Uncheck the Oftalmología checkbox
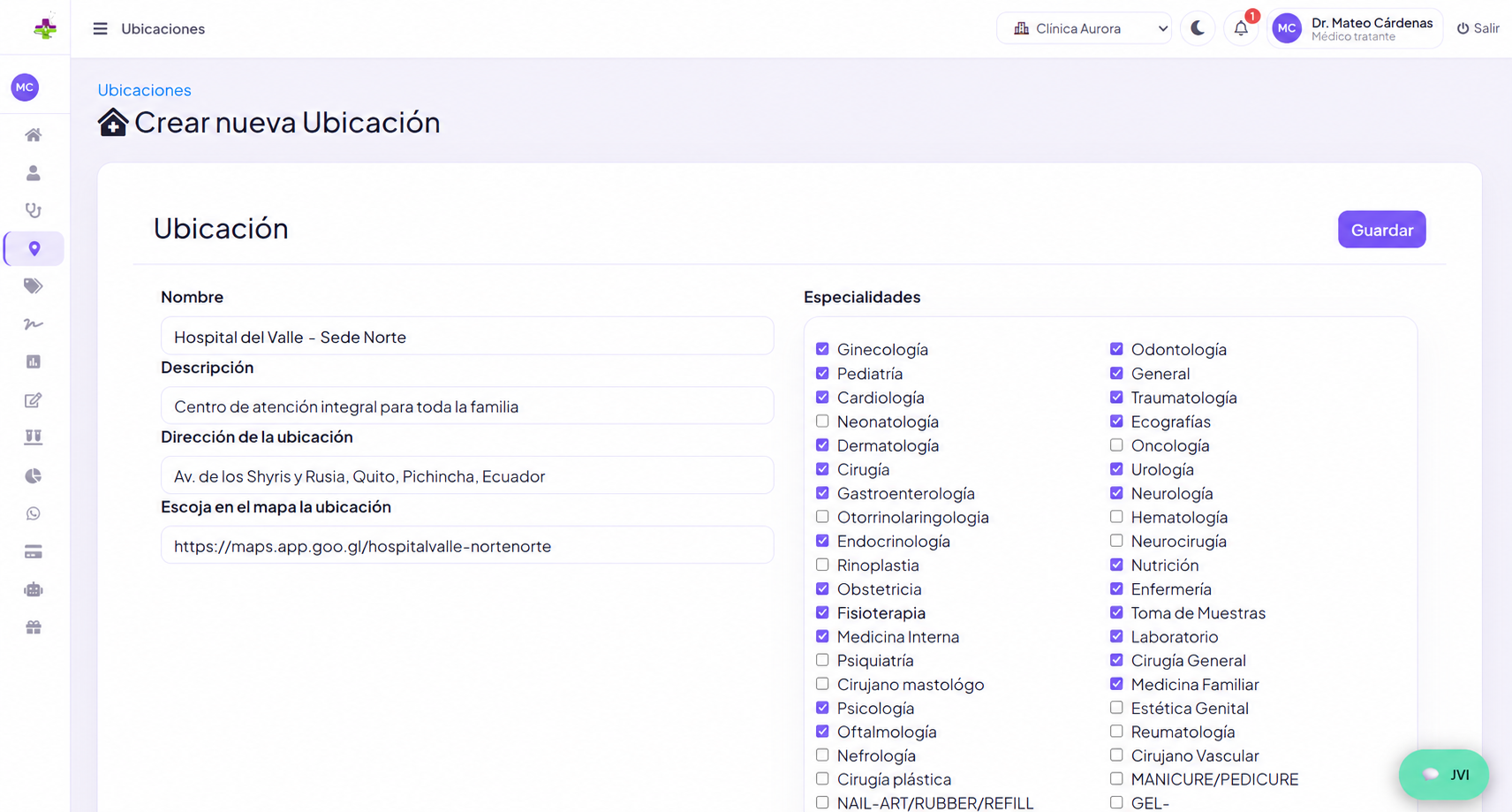The height and width of the screenshot is (812, 1512). (822, 732)
